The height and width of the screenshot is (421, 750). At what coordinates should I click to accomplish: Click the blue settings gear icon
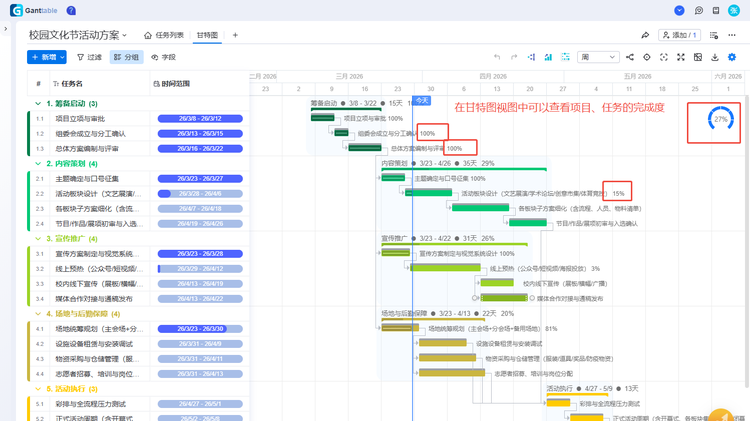pyautogui.click(x=732, y=57)
